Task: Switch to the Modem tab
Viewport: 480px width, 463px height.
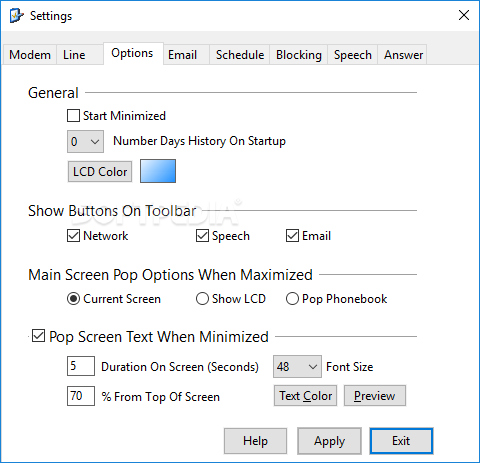Action: click(30, 55)
